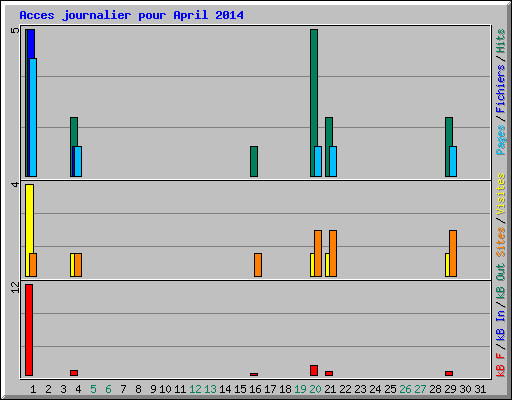Image resolution: width=512 pixels, height=400 pixels.
Task: Select the orange Sites bar for day 20
Action: click(x=318, y=253)
